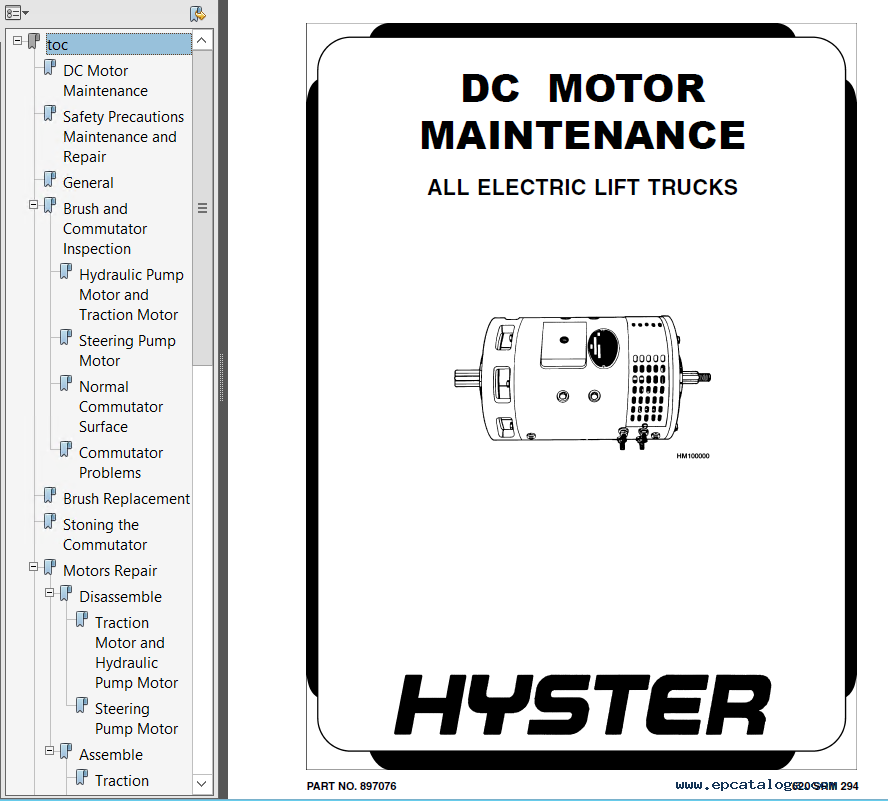
Task: Click icon for Traction Motor and Hydraulic Pump Motor
Action: pyautogui.click(x=82, y=620)
